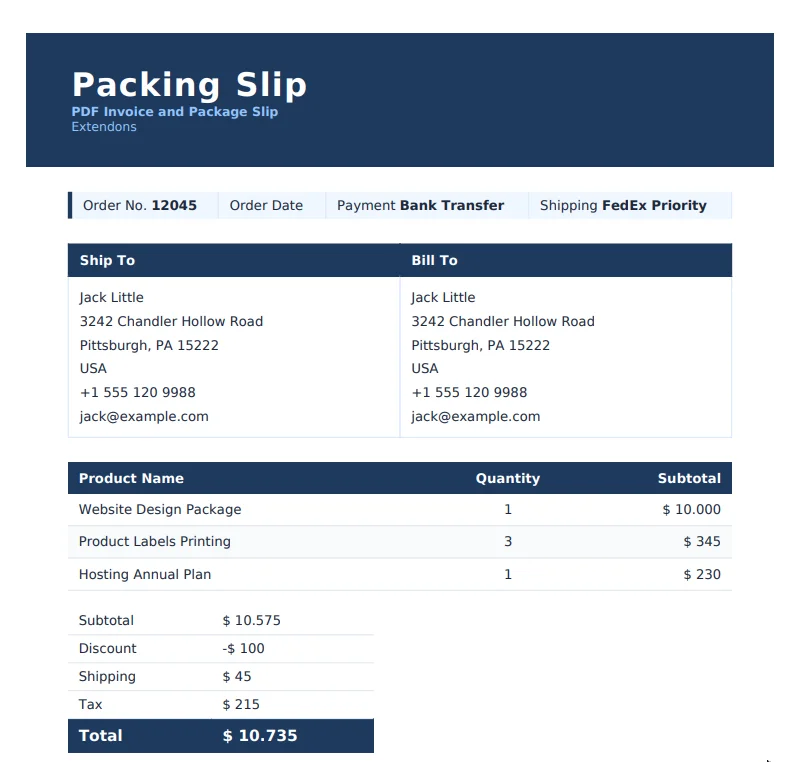This screenshot has width=790, height=762.
Task: Click the Product Name column header
Action: 131,478
